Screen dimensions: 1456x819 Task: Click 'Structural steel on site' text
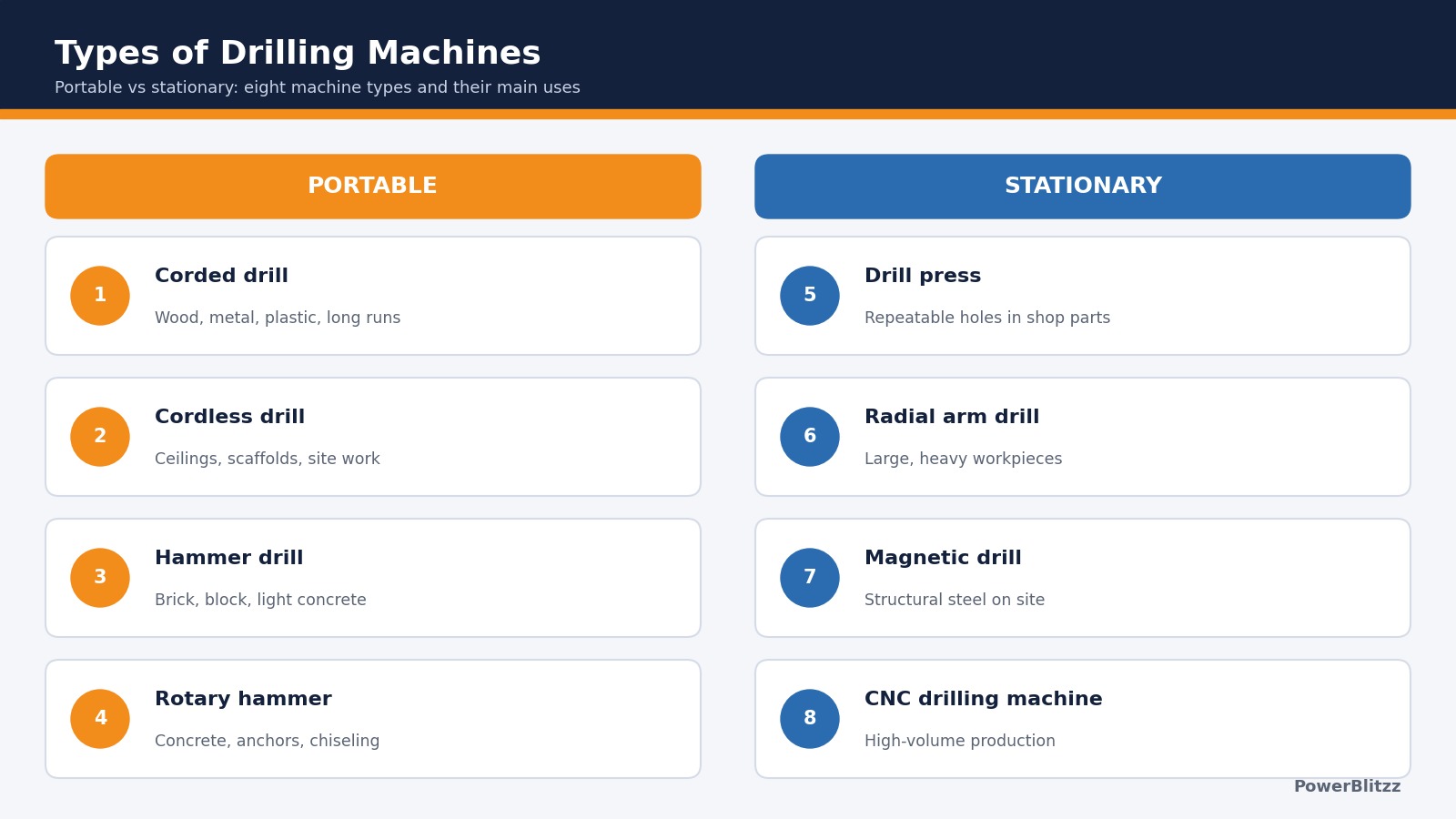955,601
